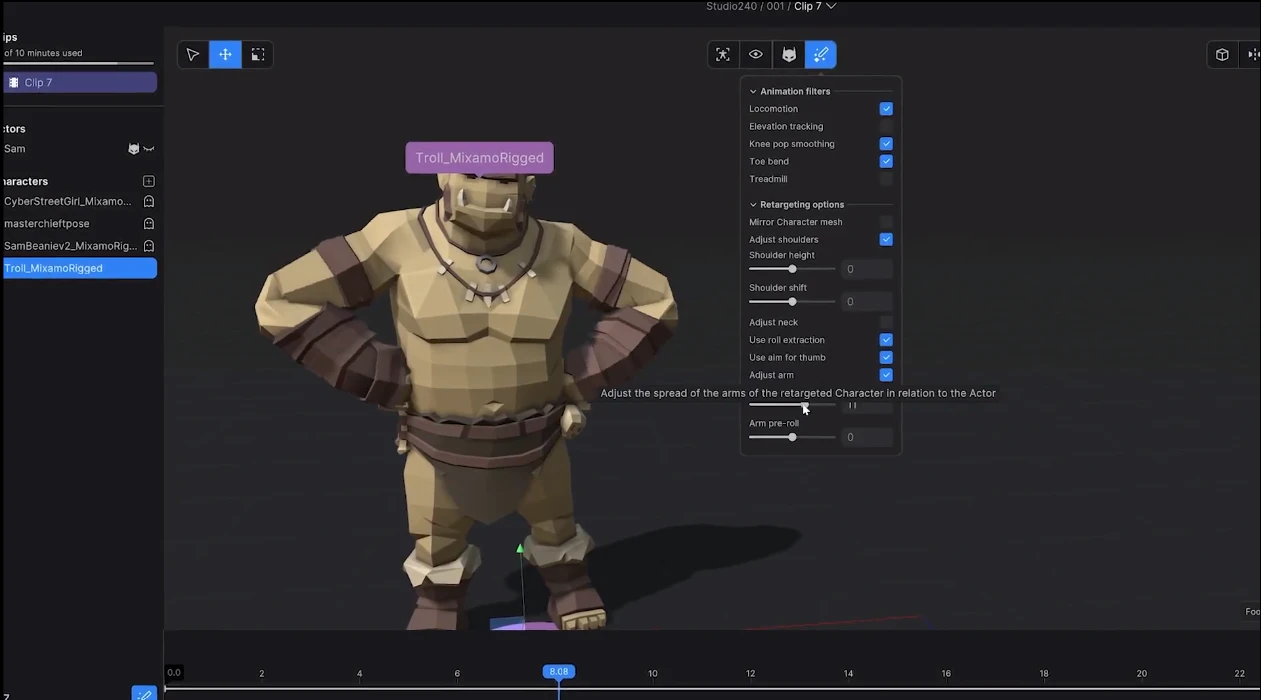Viewport: 1261px width, 700px height.
Task: Uncheck Use roll extraction
Action: click(x=885, y=339)
